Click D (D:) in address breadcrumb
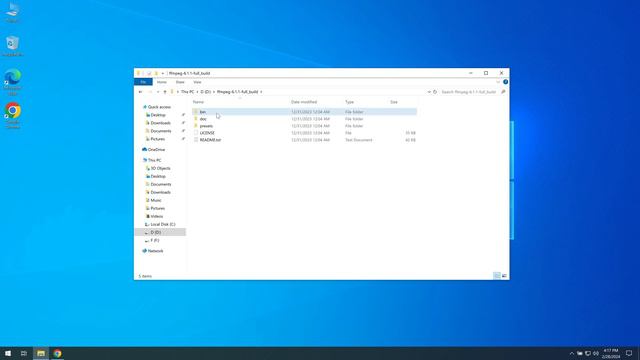This screenshot has height=360, width=640. tap(206, 92)
